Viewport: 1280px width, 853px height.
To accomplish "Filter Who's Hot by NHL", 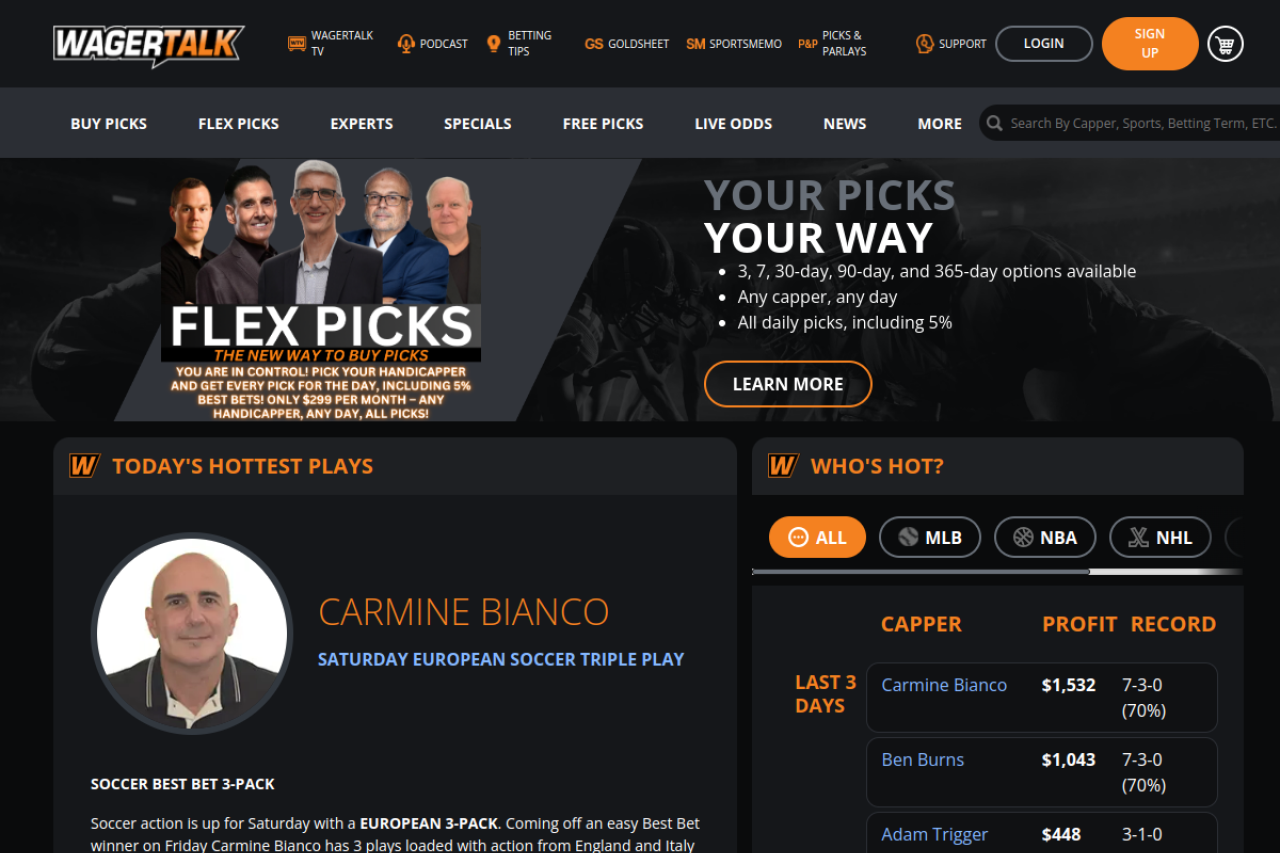I will [x=1160, y=537].
